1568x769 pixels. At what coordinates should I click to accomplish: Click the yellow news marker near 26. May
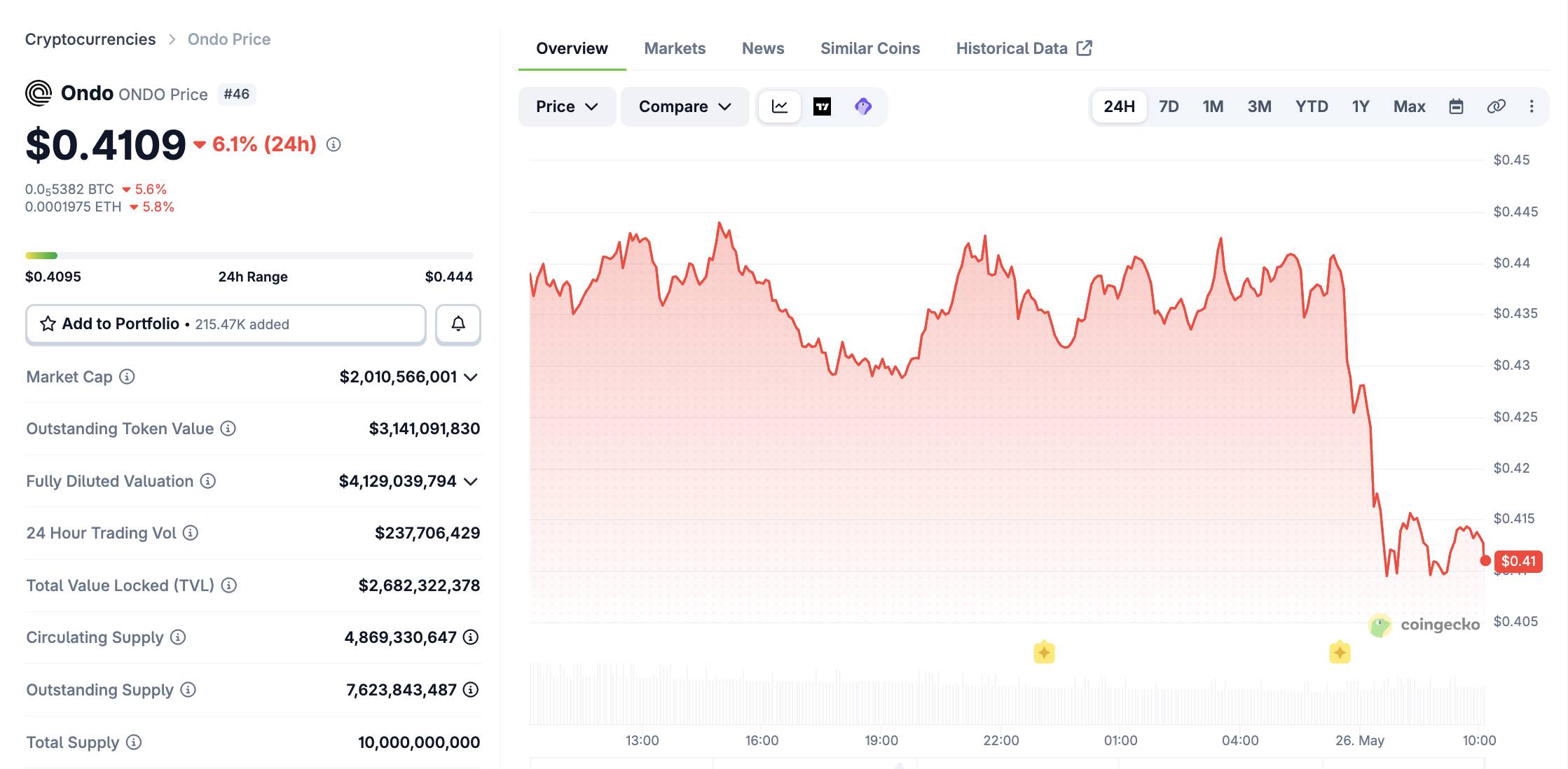pyautogui.click(x=1340, y=653)
